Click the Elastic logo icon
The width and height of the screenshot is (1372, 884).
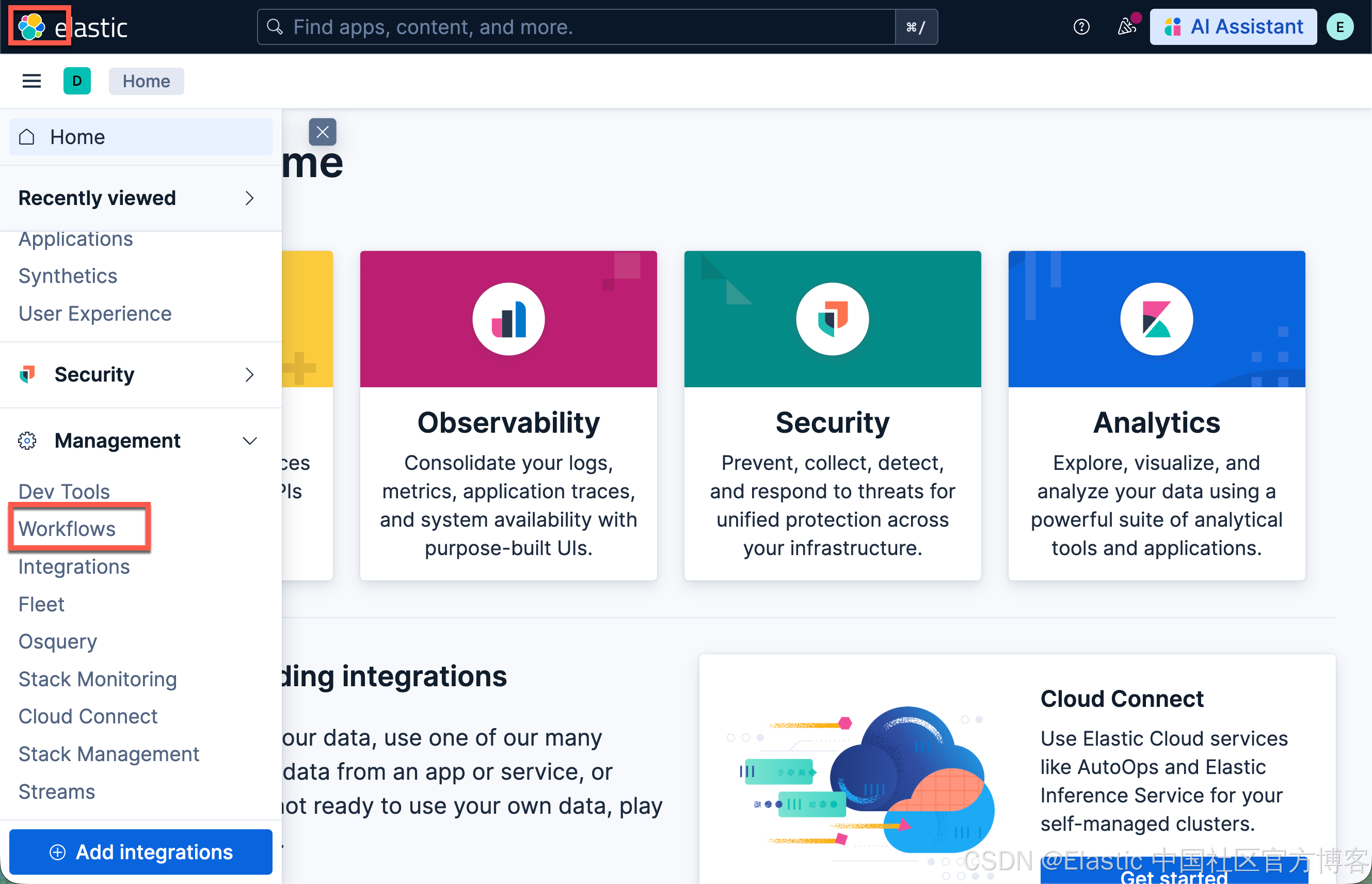click(31, 26)
